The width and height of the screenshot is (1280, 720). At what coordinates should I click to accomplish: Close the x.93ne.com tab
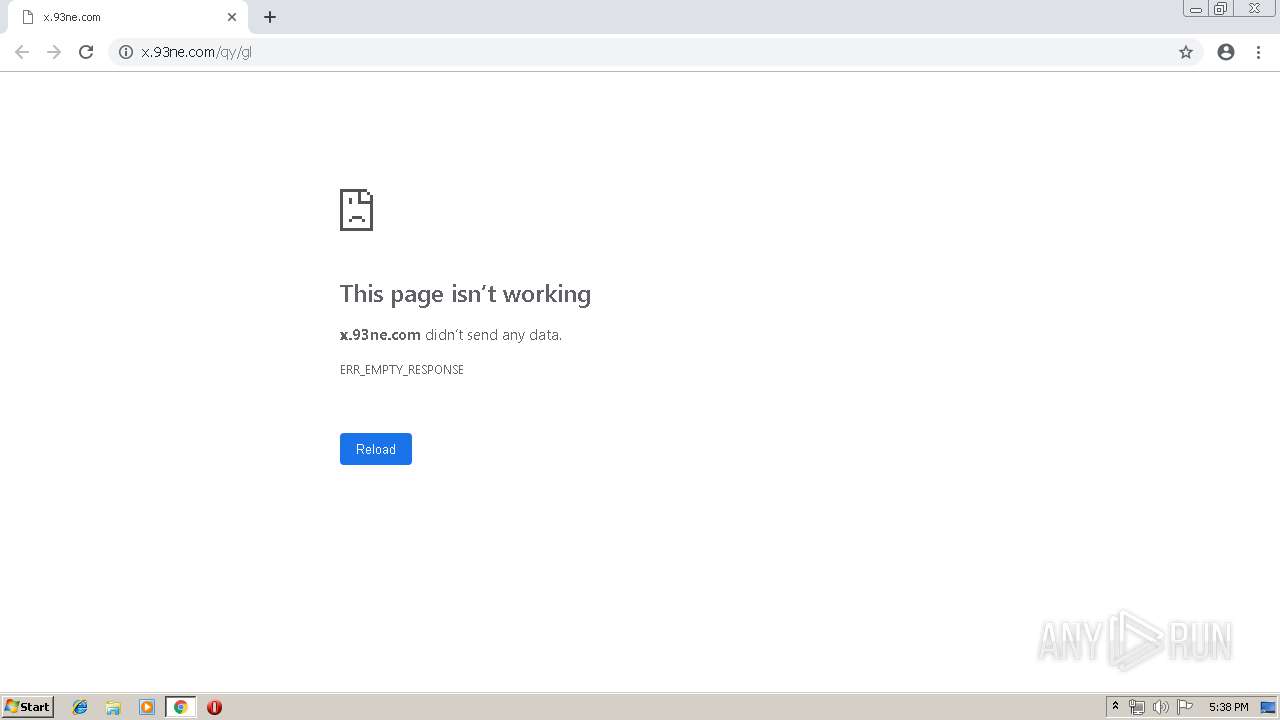click(232, 17)
